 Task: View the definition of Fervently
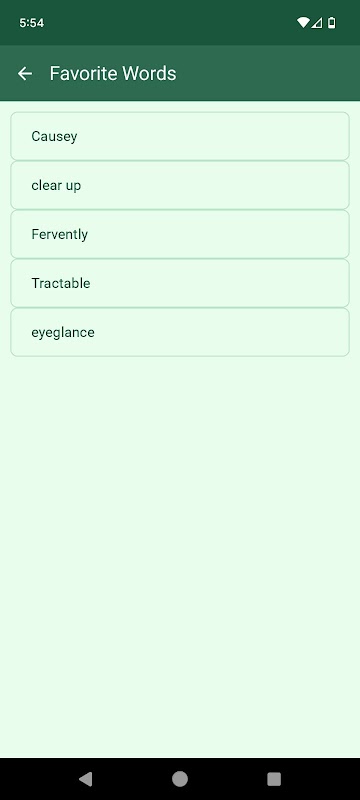[x=180, y=234]
